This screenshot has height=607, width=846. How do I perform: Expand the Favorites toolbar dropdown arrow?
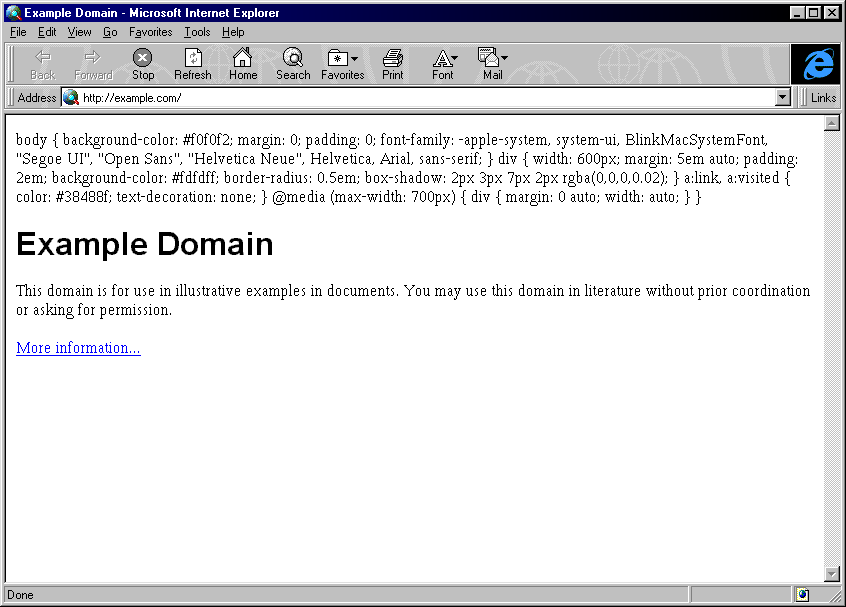point(354,58)
